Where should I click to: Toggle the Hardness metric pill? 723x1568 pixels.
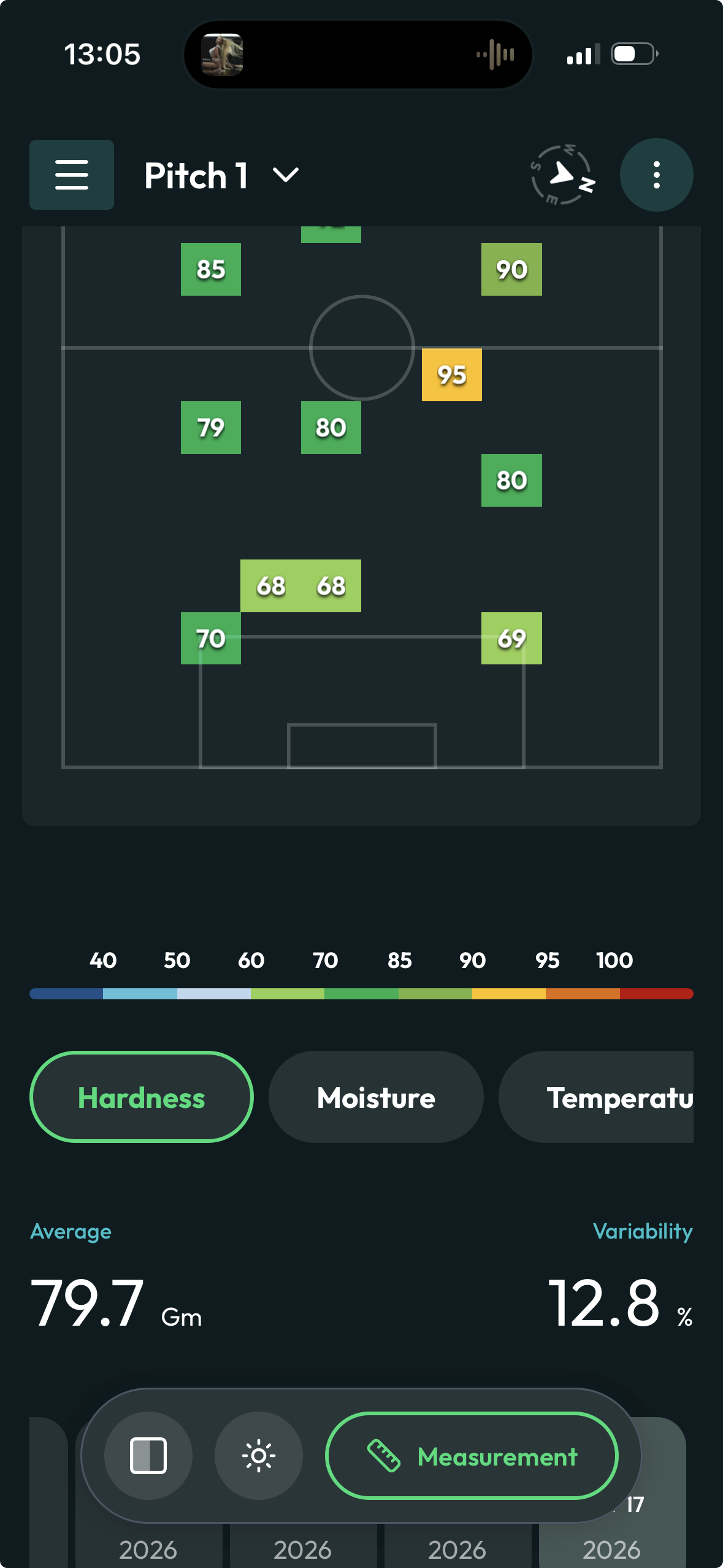[x=142, y=1097]
